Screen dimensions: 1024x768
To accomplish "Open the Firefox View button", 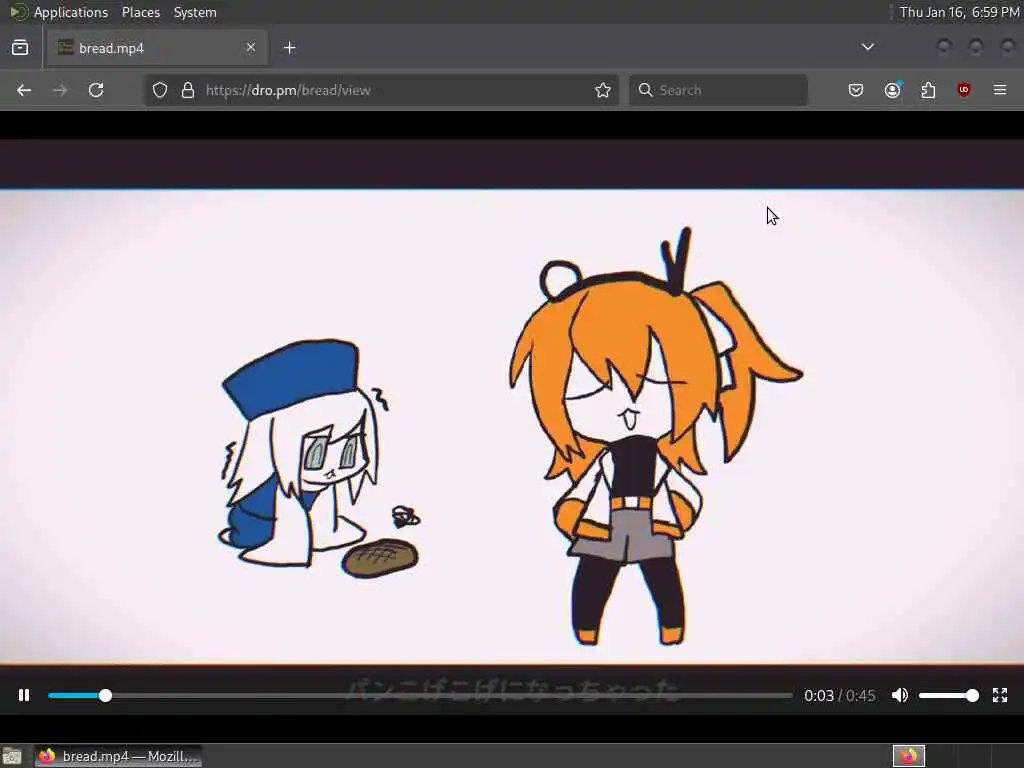I will pyautogui.click(x=20, y=48).
